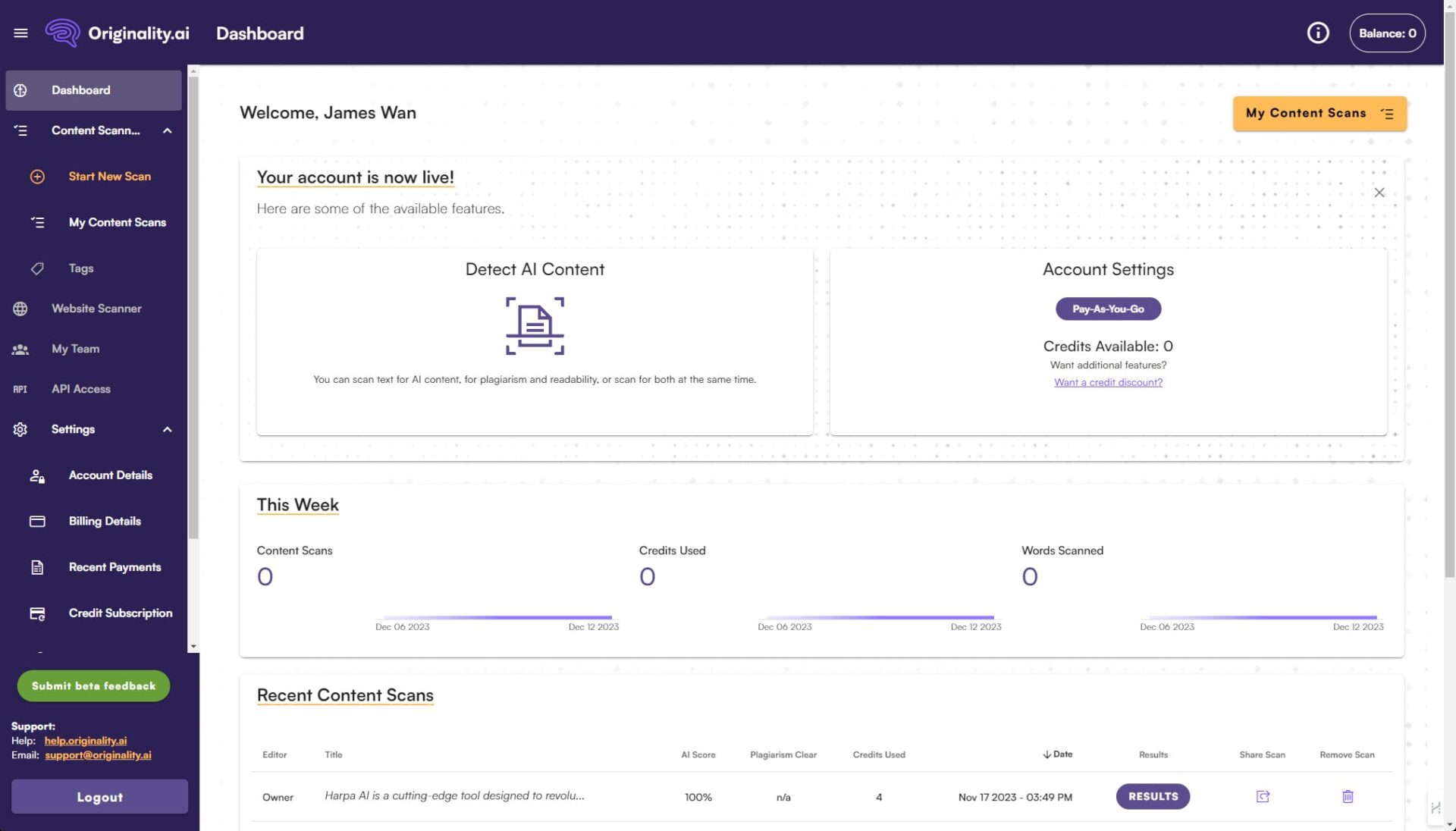Click the sidebar scroll down arrow

[193, 647]
